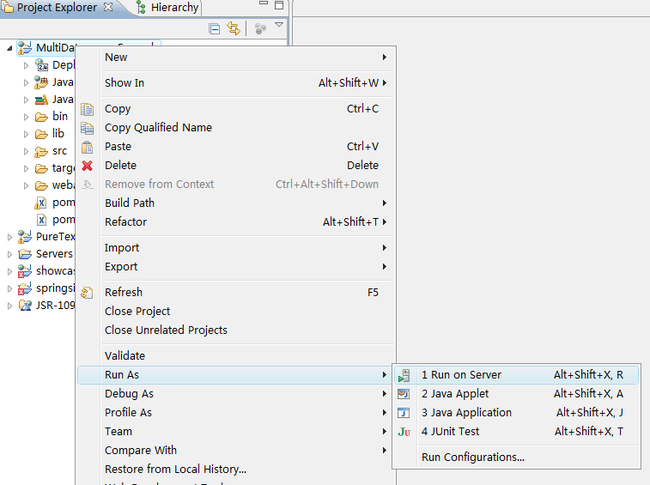Click the webapp folder icon
This screenshot has height=485, width=650.
[41, 185]
